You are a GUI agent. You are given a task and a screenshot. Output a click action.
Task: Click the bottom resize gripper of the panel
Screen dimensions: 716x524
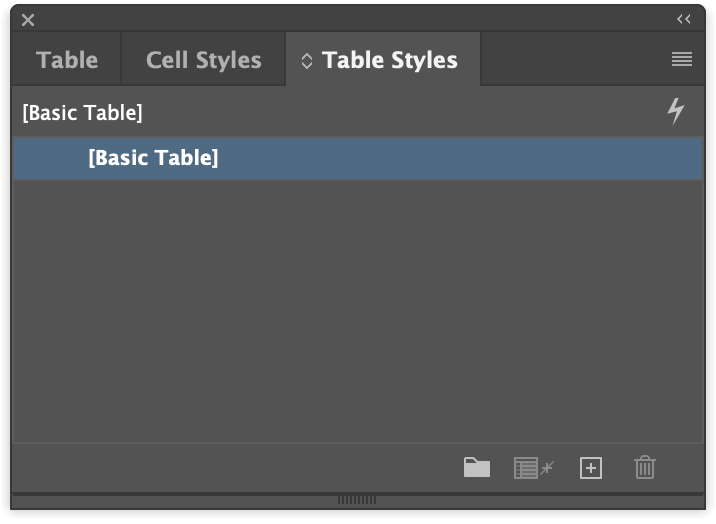point(357,500)
